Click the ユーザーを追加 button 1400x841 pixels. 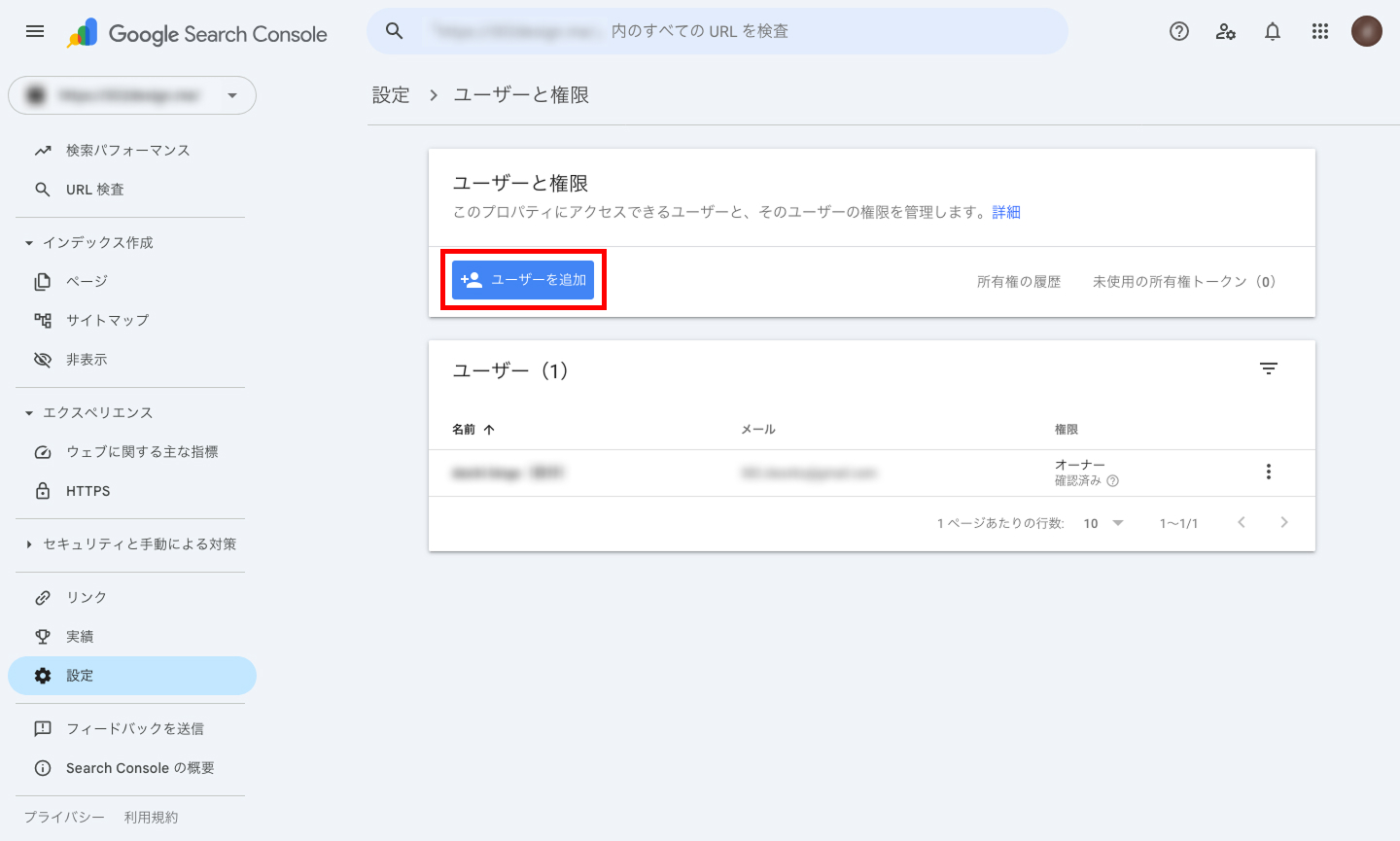point(523,280)
